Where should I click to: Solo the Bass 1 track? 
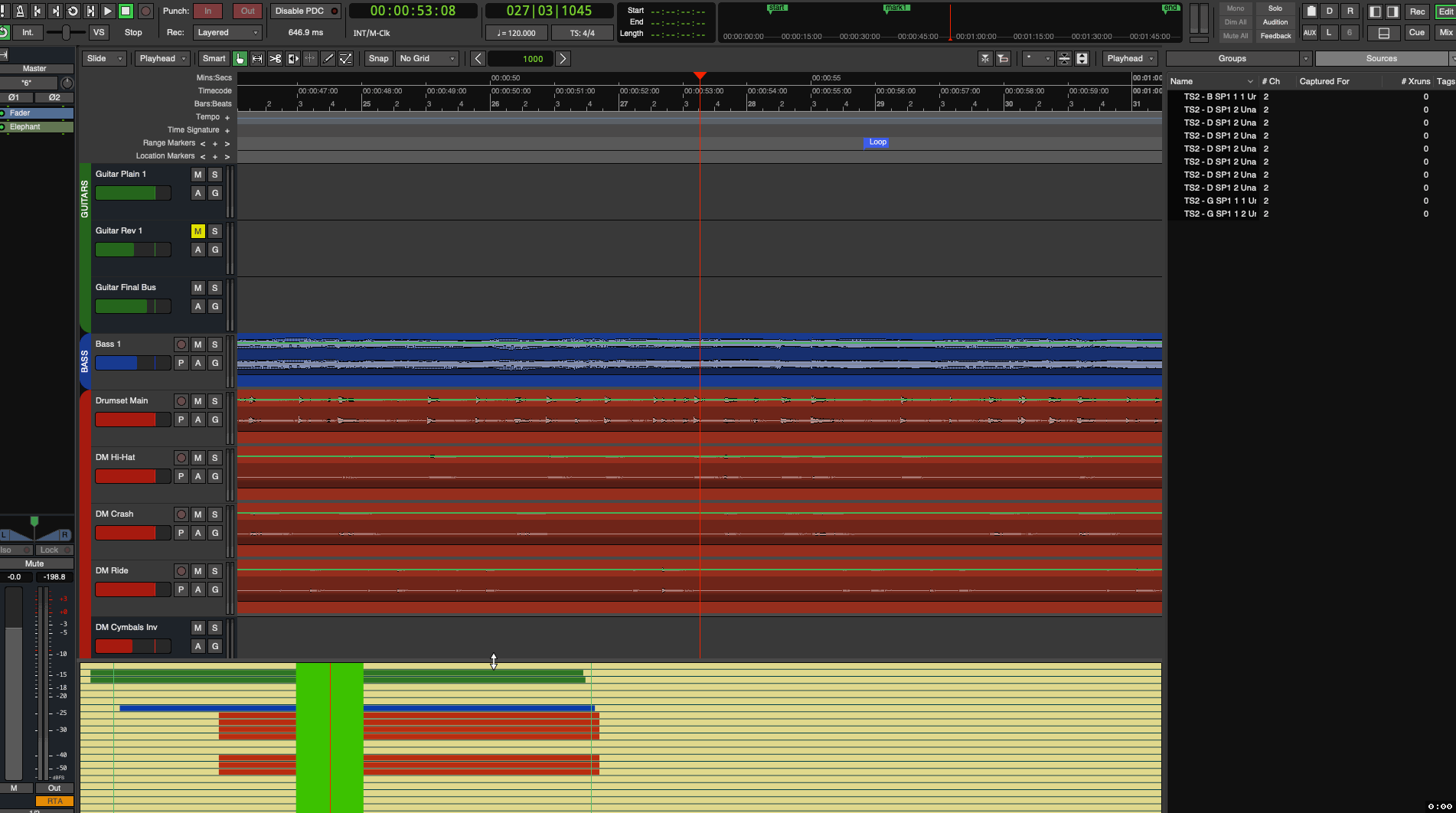coord(214,344)
